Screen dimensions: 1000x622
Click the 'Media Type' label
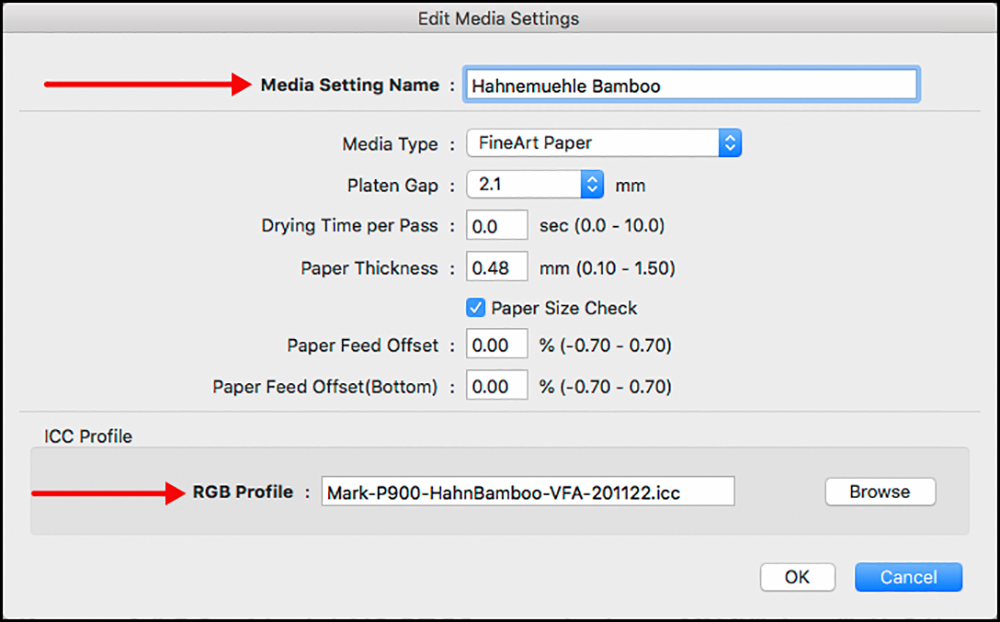(x=390, y=144)
